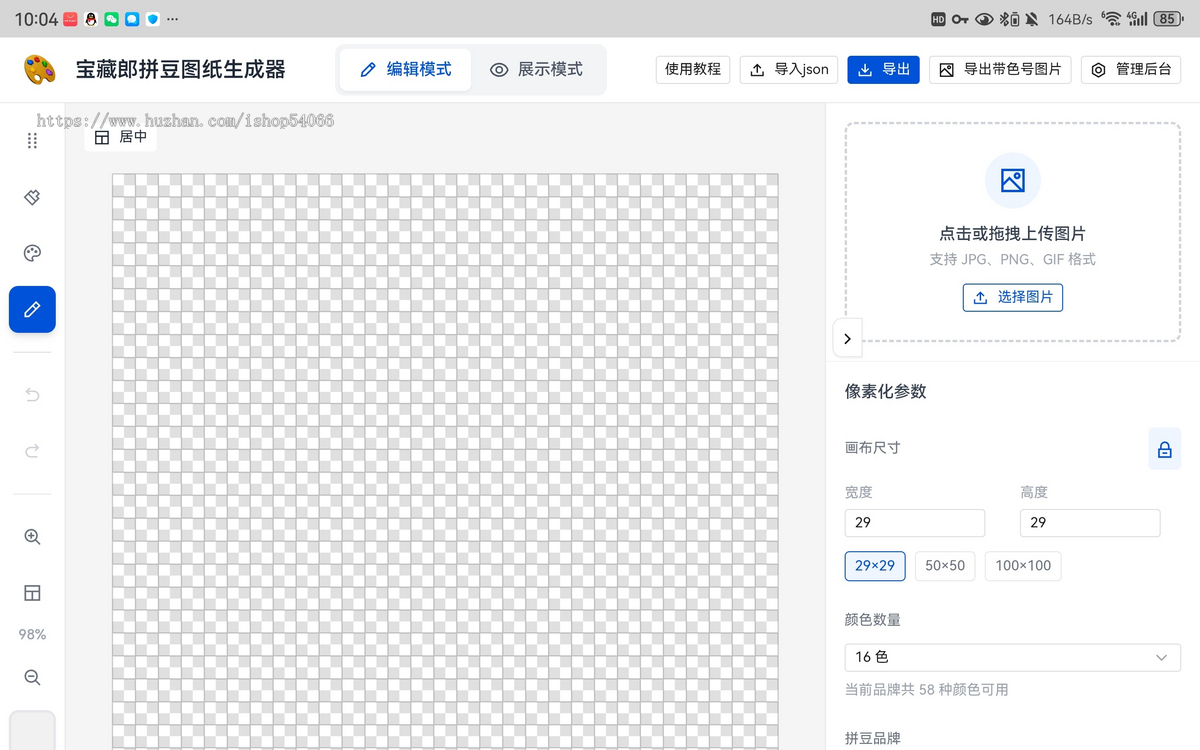Select the 50×50 size preset
The image size is (1200, 750).
pos(945,566)
